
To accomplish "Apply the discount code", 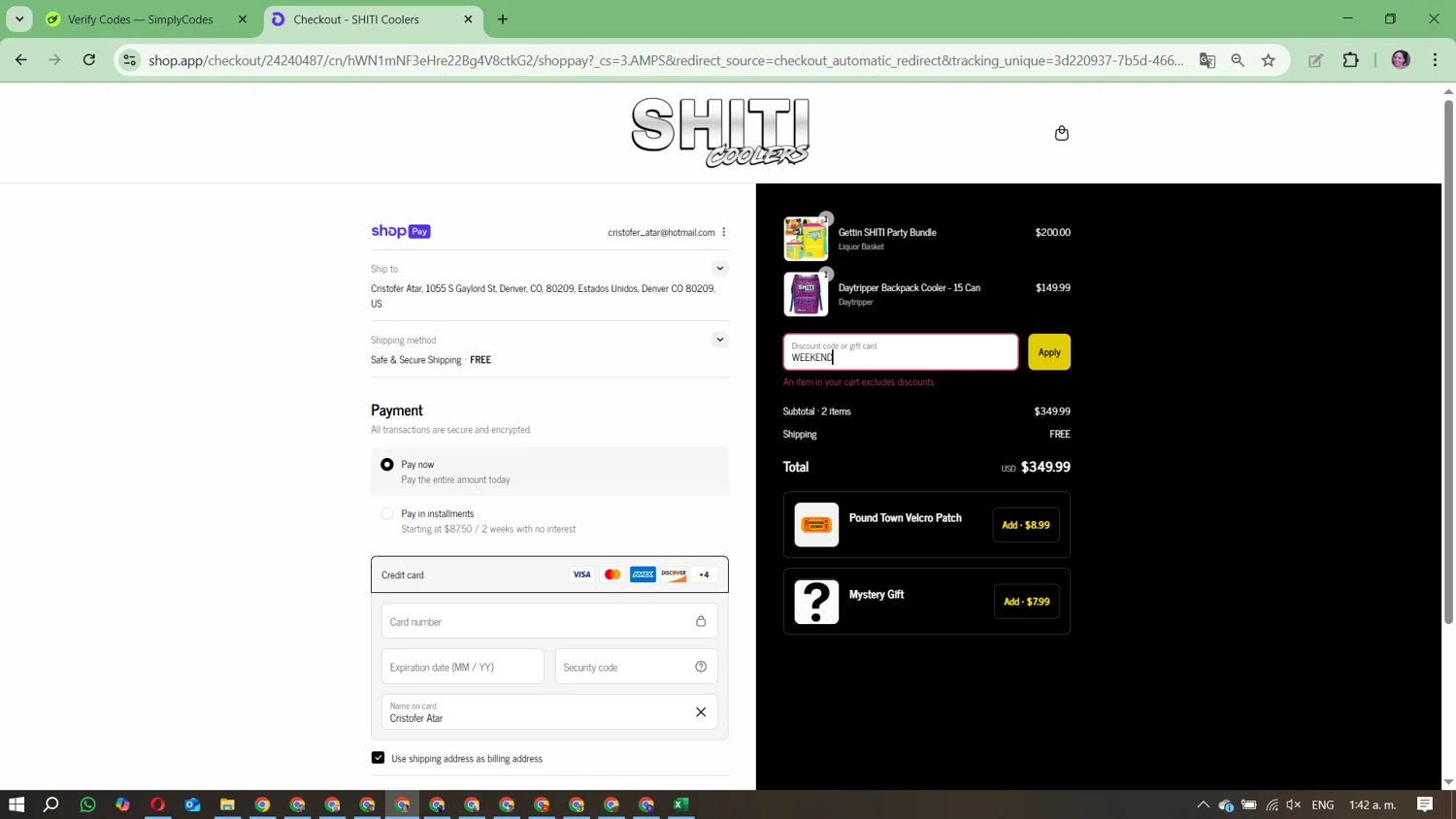I will point(1049,352).
